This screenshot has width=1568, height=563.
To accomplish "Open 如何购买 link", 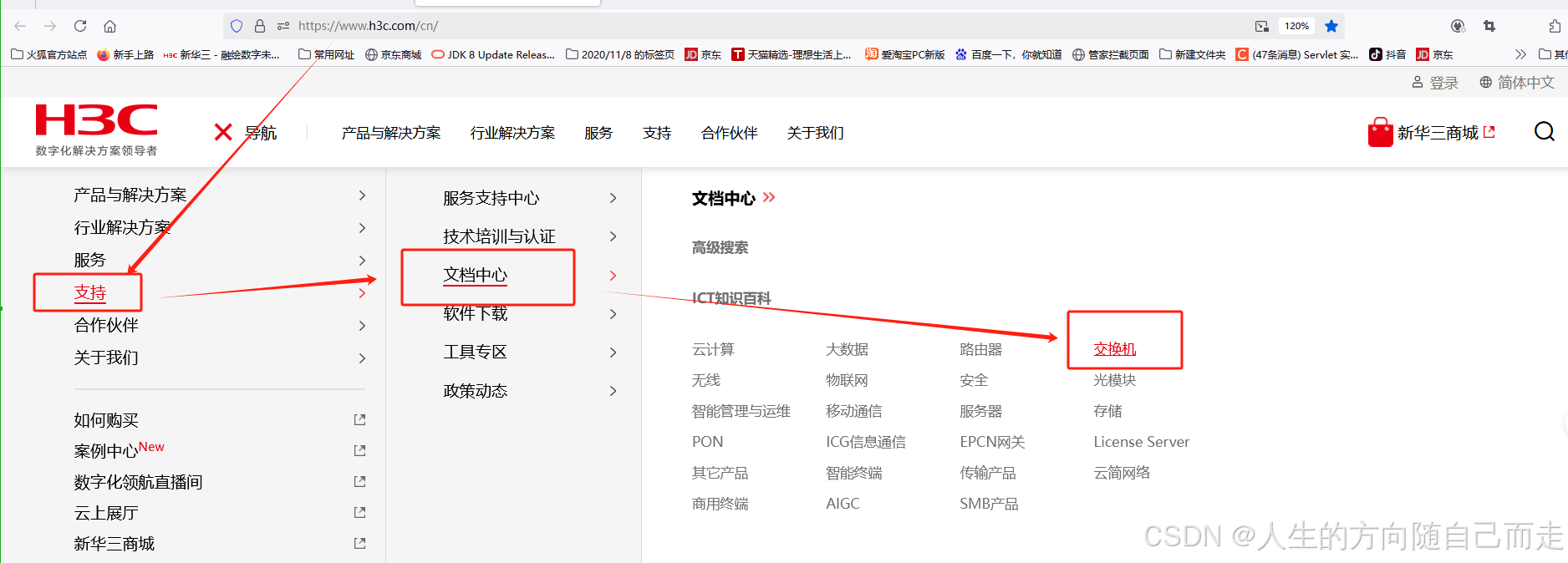I will tap(106, 420).
